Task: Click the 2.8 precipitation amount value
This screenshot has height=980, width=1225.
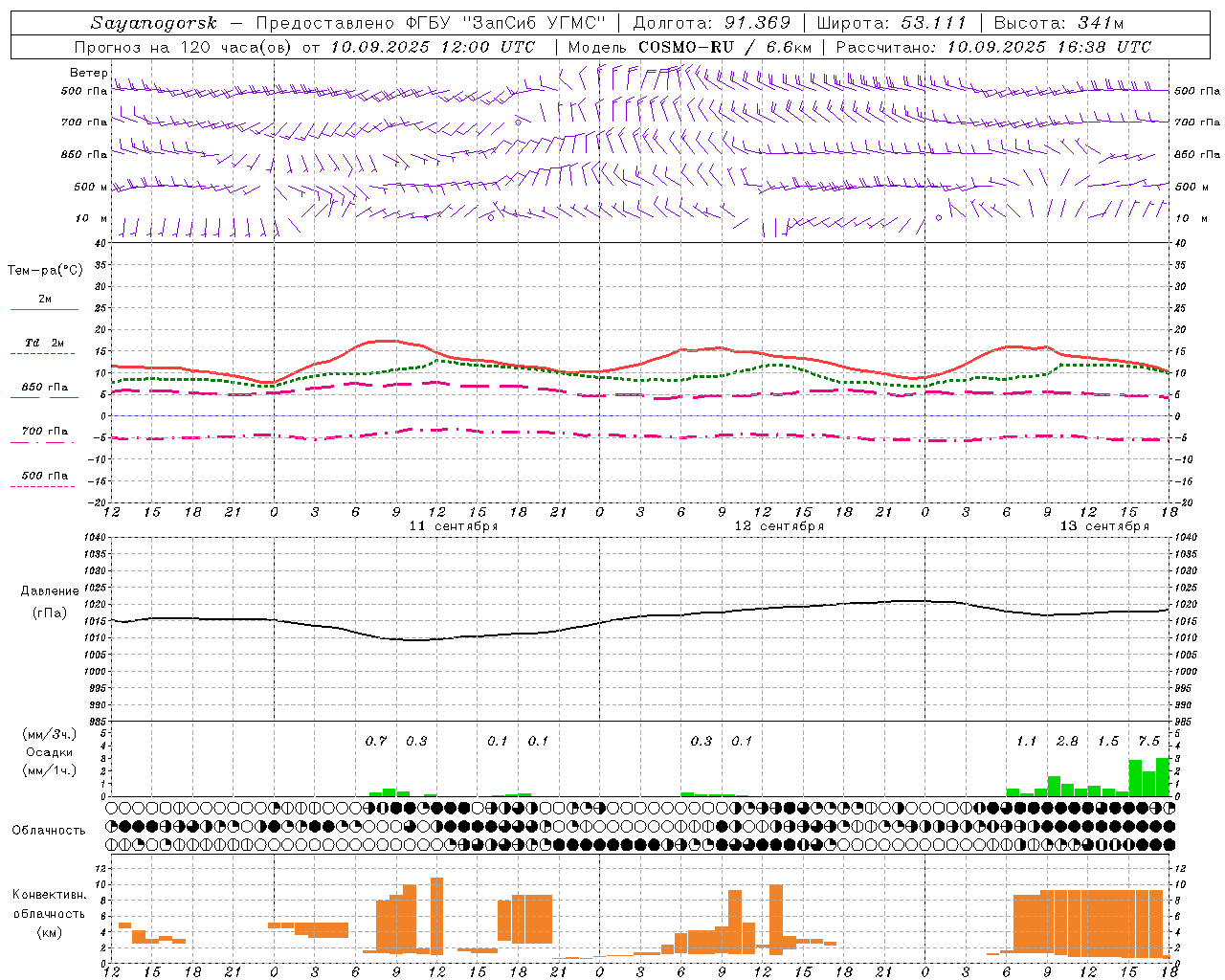Action: (1067, 741)
